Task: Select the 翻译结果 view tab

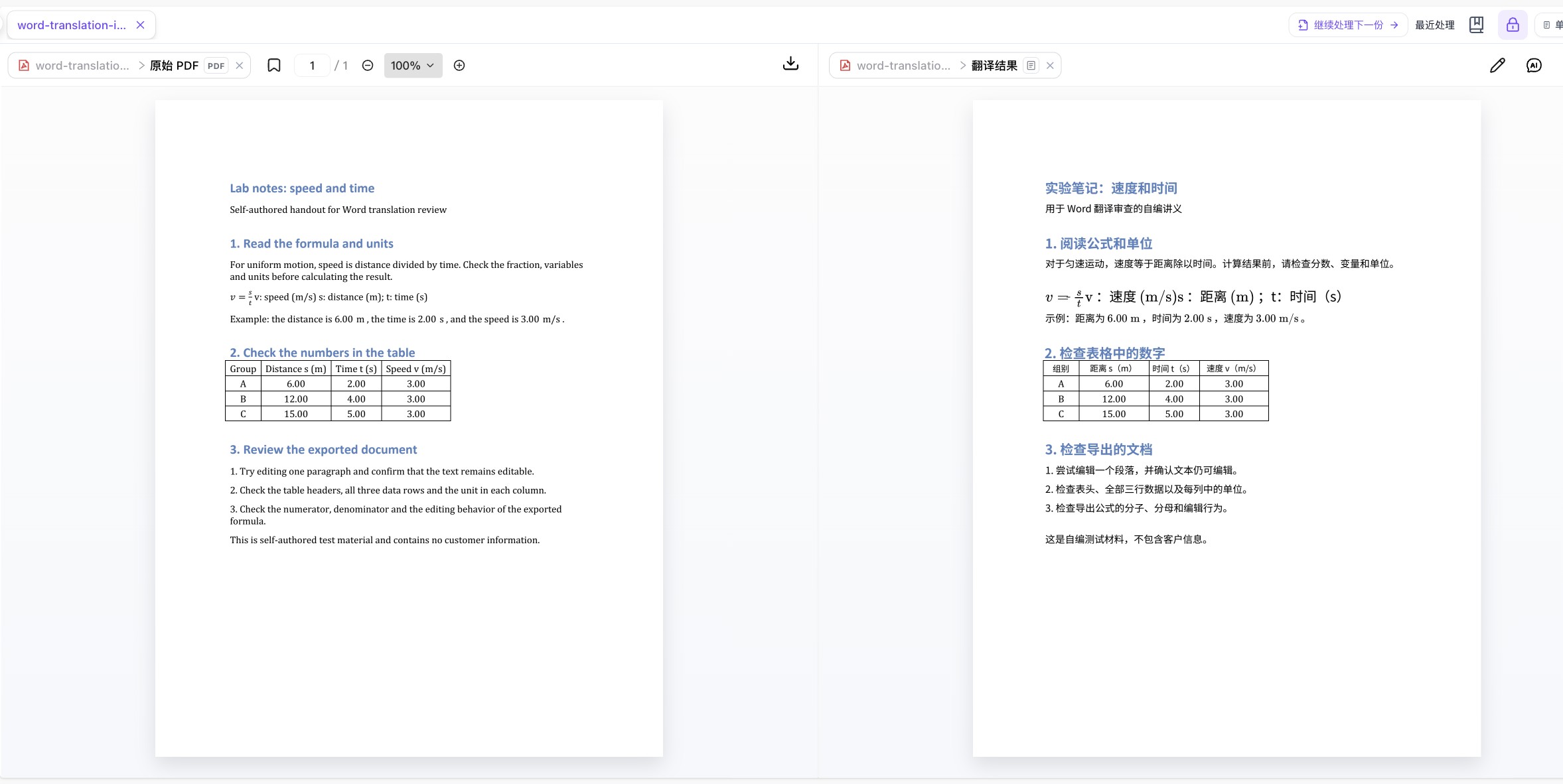Action: tap(994, 66)
